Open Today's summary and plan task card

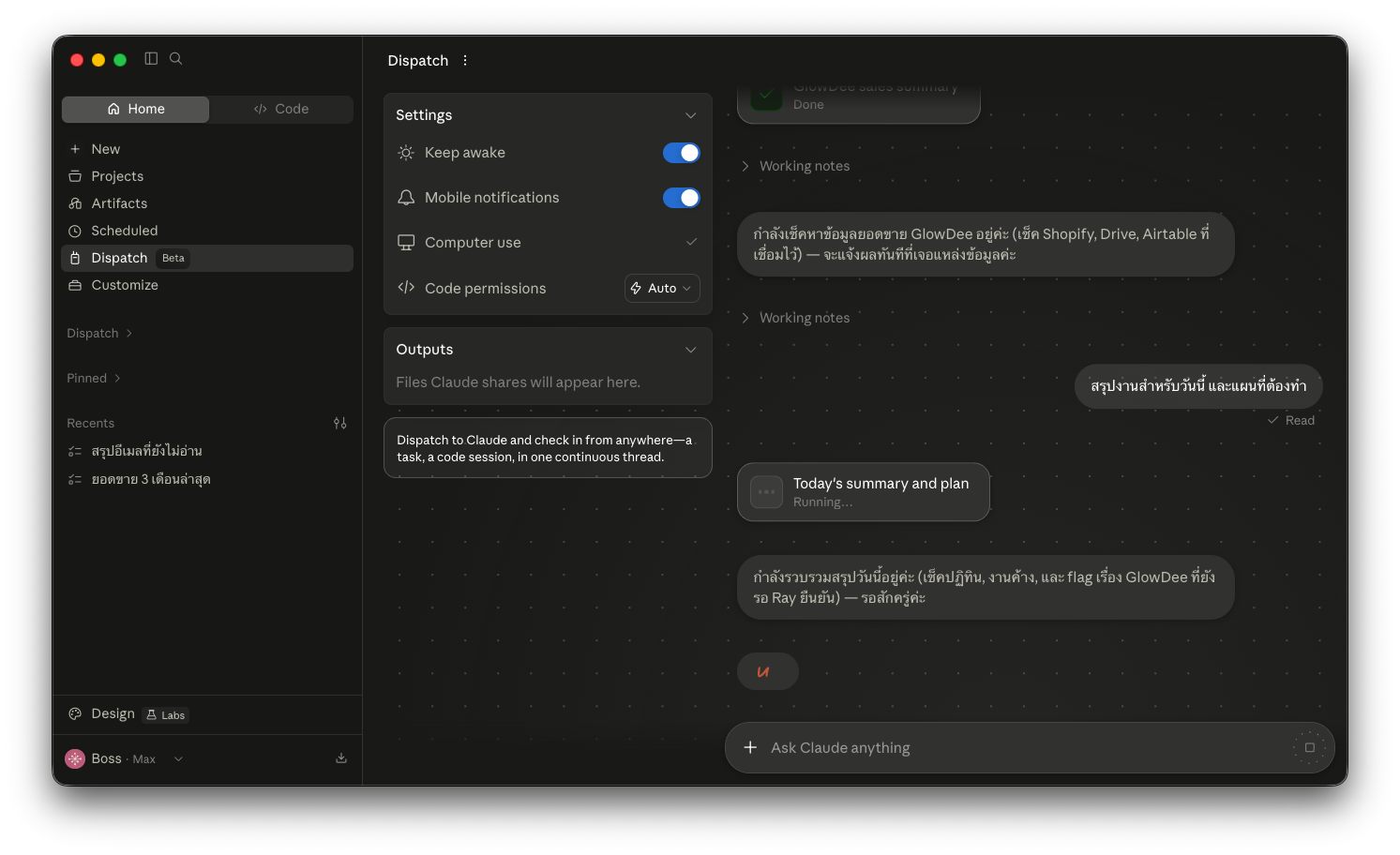(864, 492)
